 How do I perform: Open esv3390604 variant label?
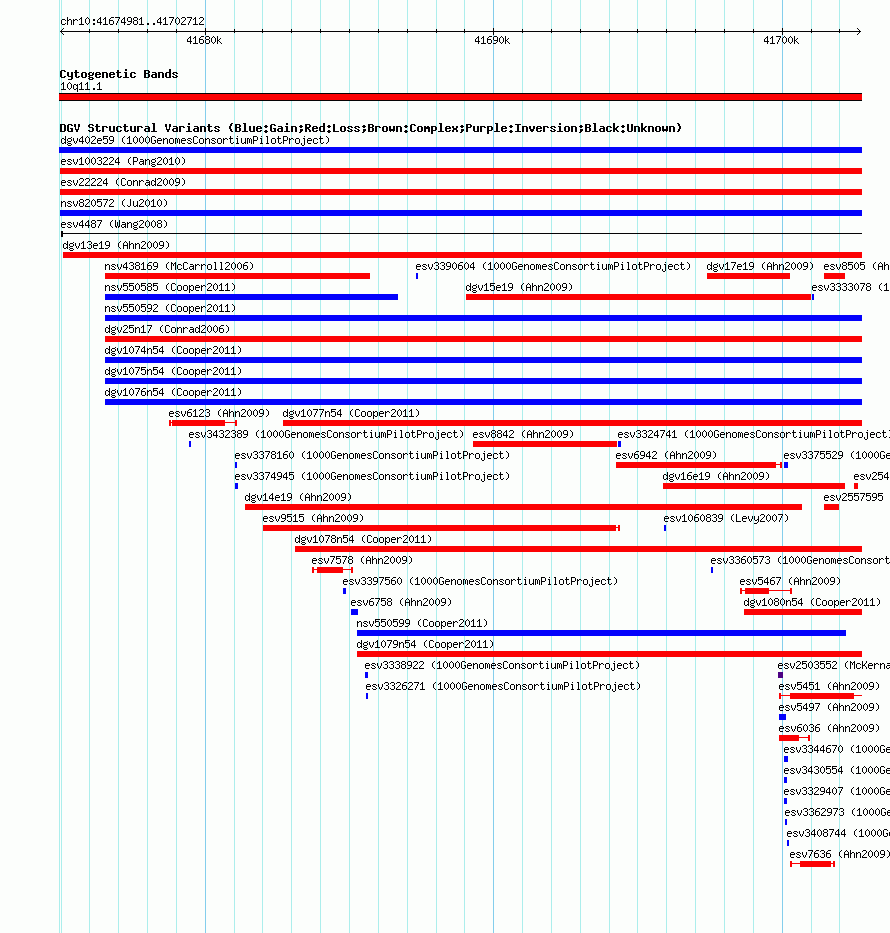(x=553, y=266)
